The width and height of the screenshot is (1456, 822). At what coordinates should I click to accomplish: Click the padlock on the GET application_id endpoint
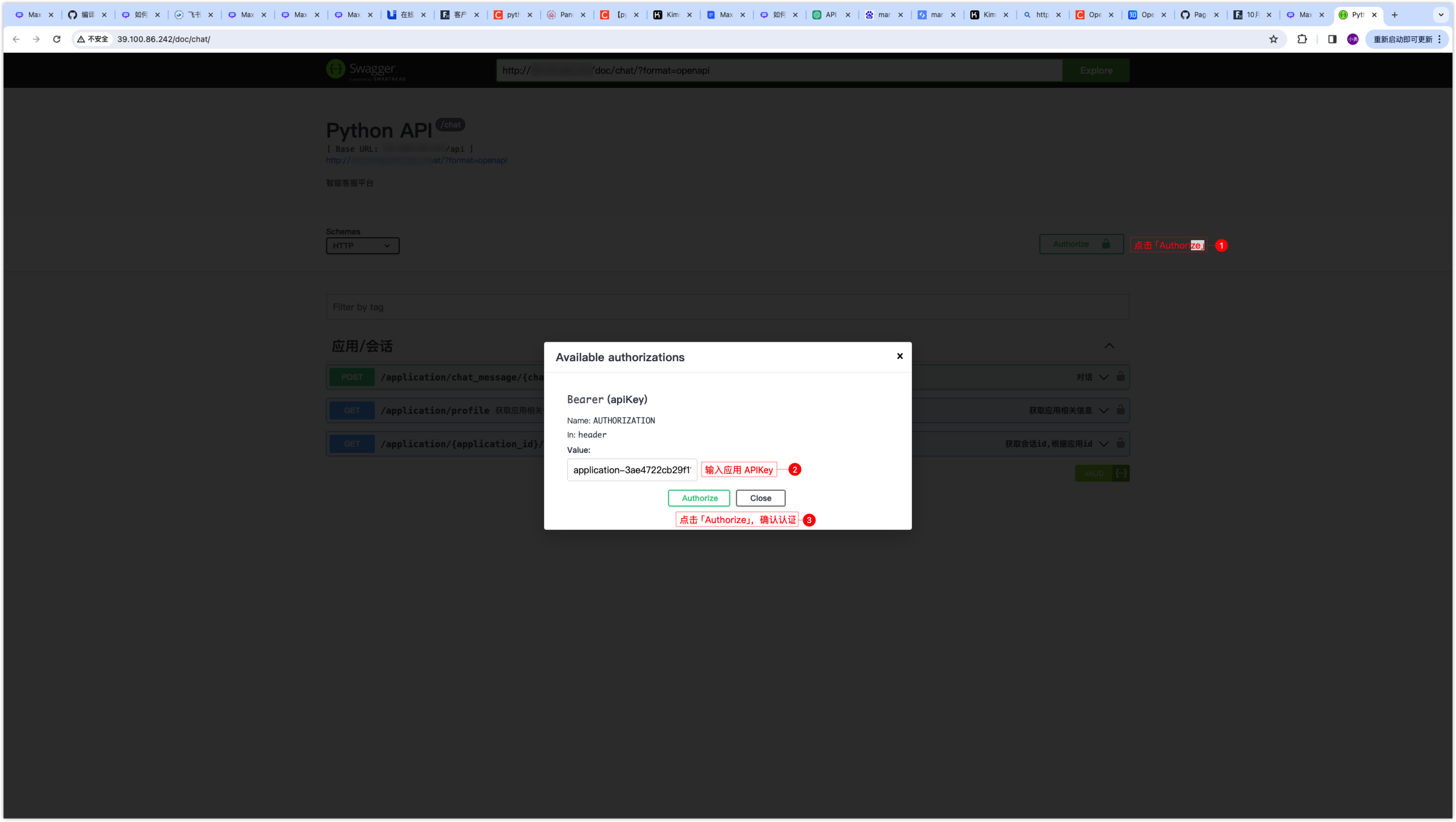[x=1121, y=443]
